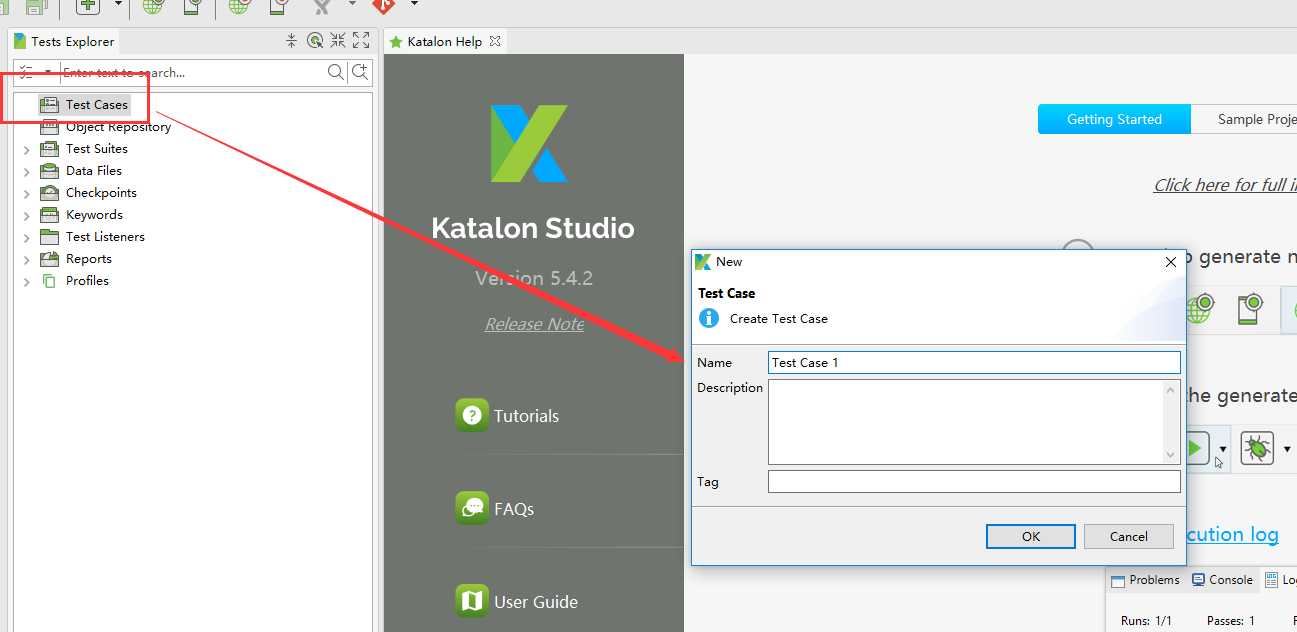Open the dropdown arrow beside the crossed-tools icon
1297x632 pixels.
351,5
